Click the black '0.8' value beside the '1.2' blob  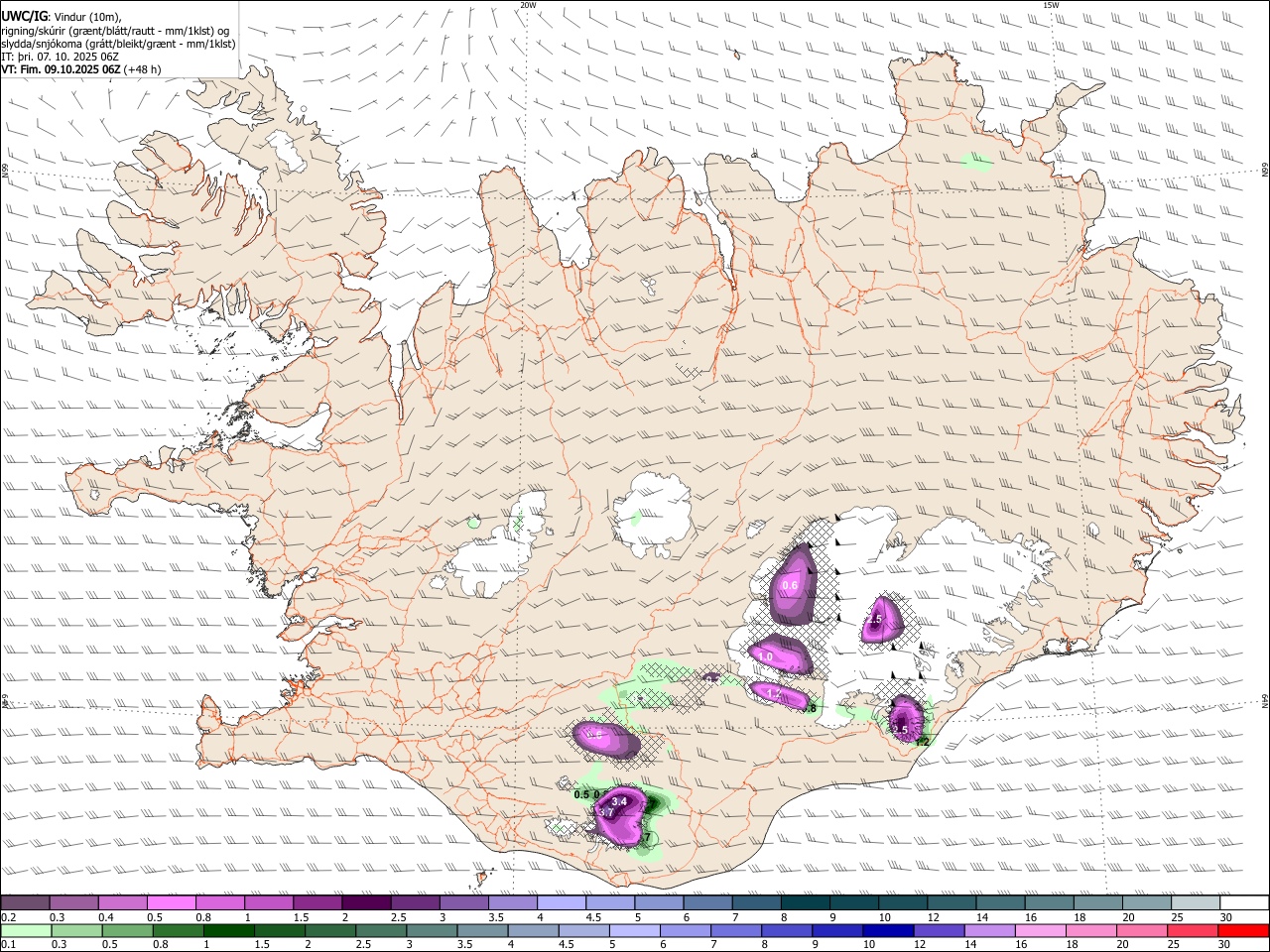(810, 708)
